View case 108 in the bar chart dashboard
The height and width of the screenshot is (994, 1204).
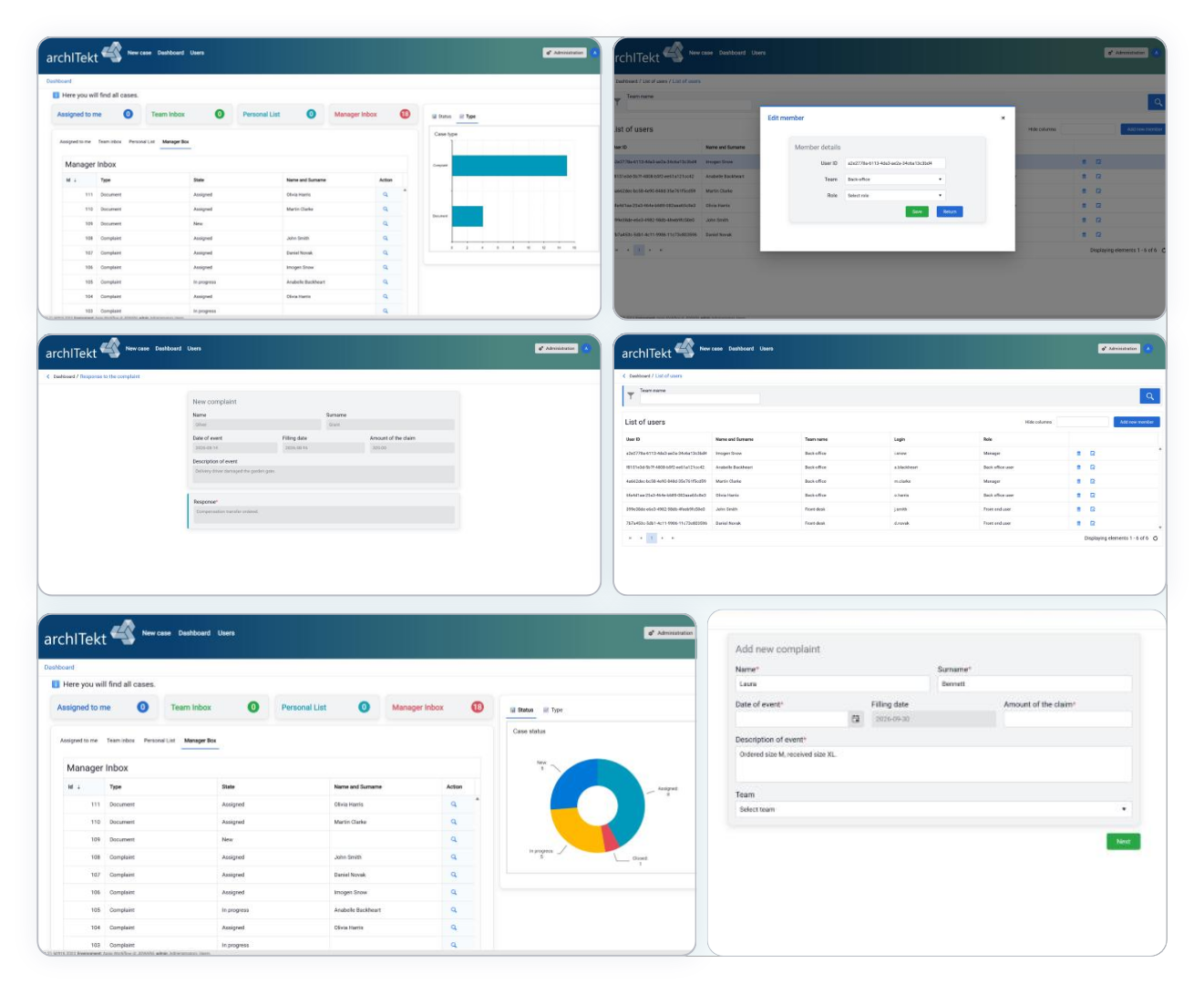[385, 239]
